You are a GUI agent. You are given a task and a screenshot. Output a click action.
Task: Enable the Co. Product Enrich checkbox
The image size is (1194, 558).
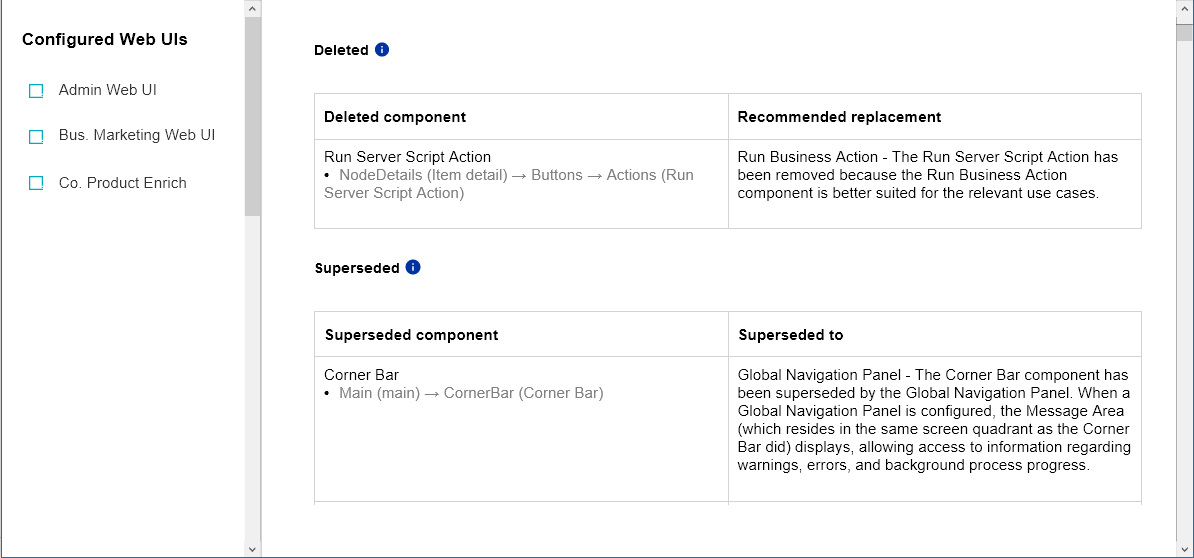(x=37, y=183)
